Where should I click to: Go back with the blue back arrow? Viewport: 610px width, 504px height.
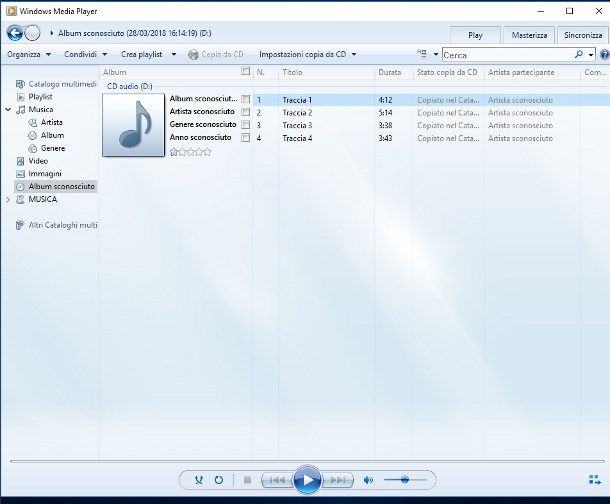pyautogui.click(x=15, y=33)
